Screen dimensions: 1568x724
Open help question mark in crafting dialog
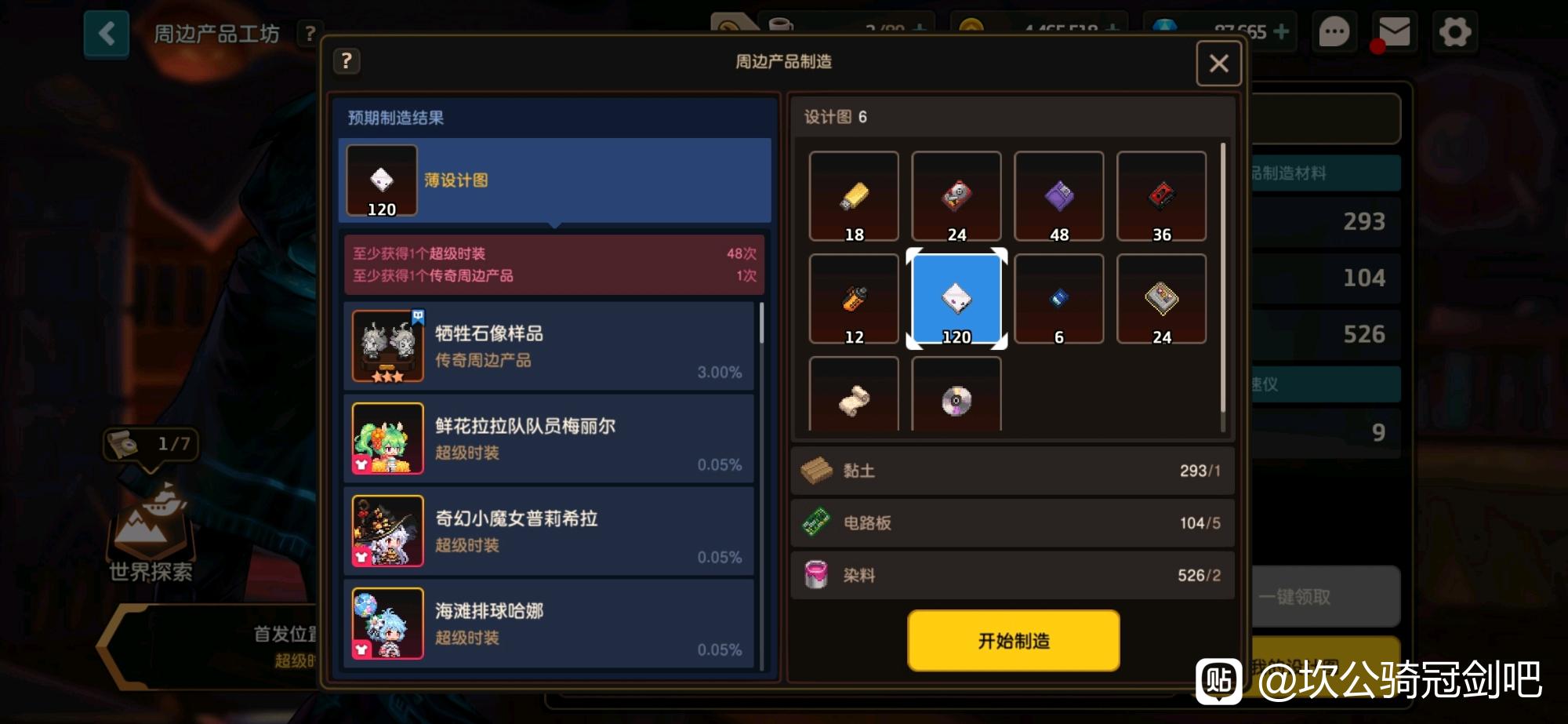click(347, 61)
